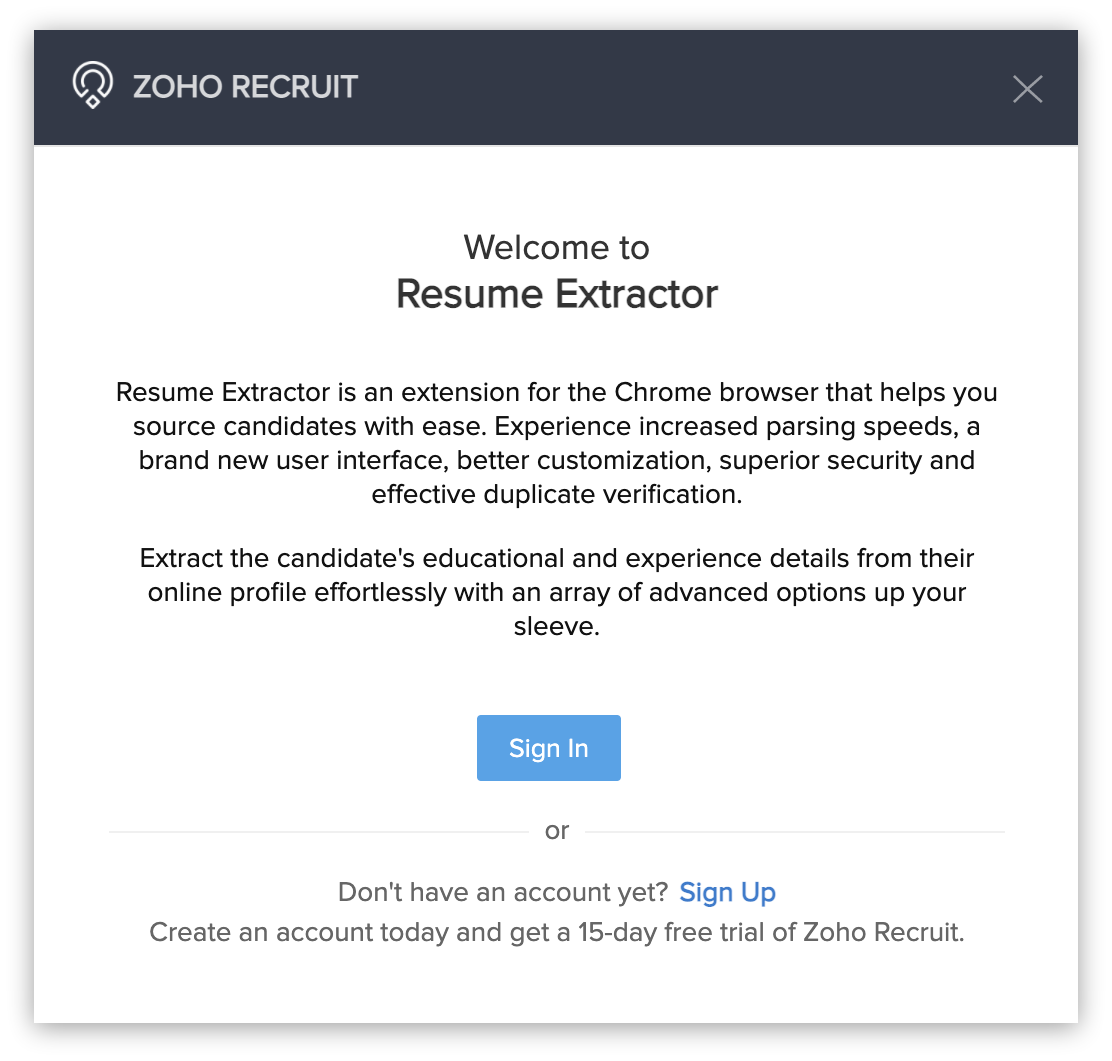Click the "Don't have an account yet?" text
Viewport: 1112px width, 1061px height.
pos(503,892)
